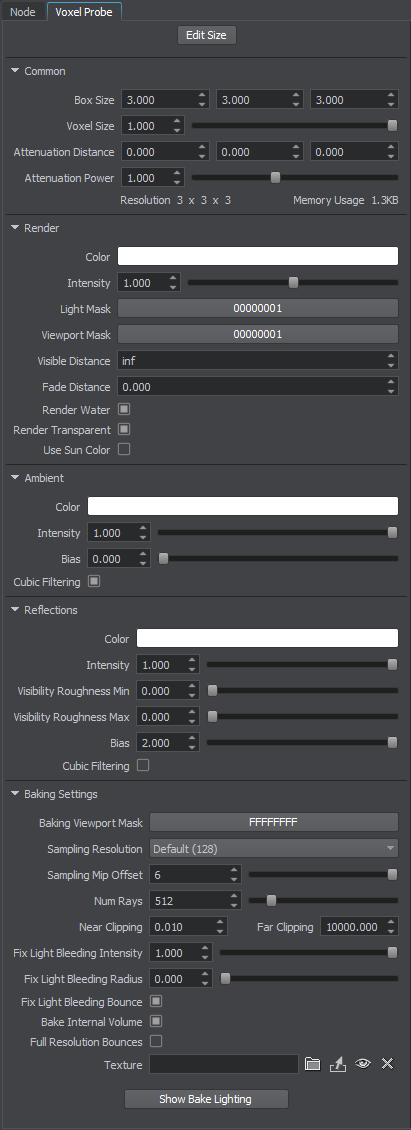Click down arrow on Voxel Size stepper
The width and height of the screenshot is (411, 1130).
pyautogui.click(x=177, y=130)
